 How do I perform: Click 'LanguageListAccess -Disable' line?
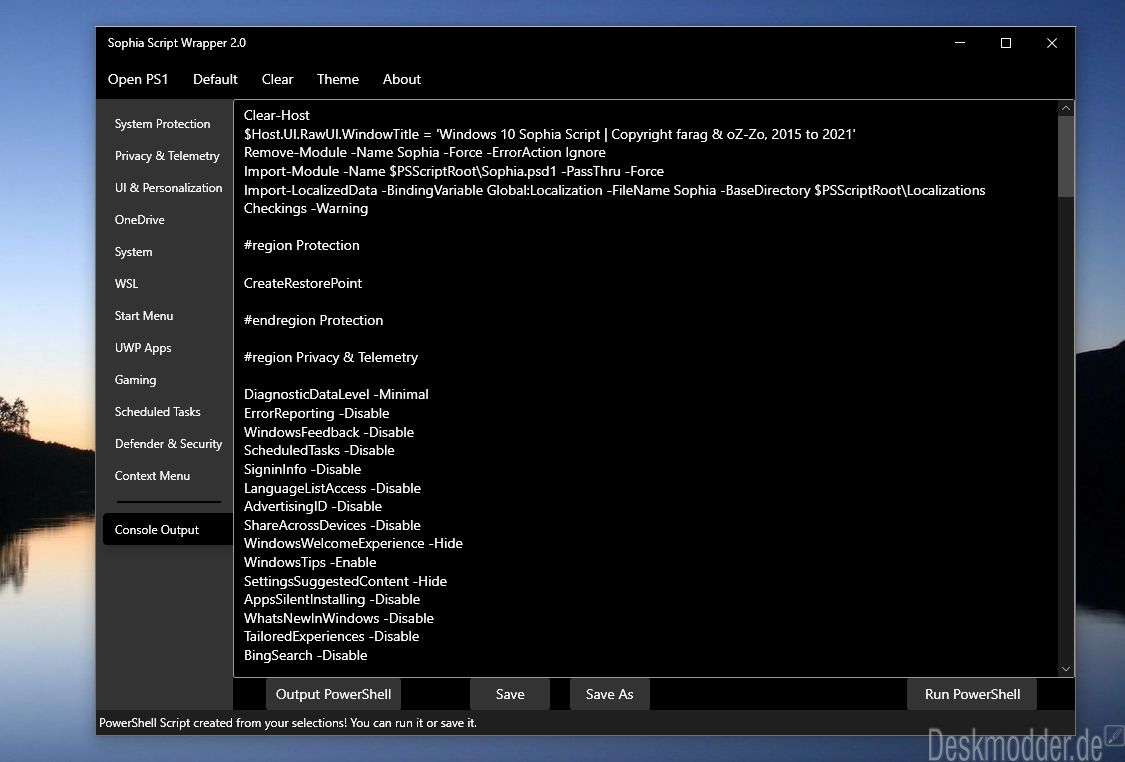click(x=332, y=488)
